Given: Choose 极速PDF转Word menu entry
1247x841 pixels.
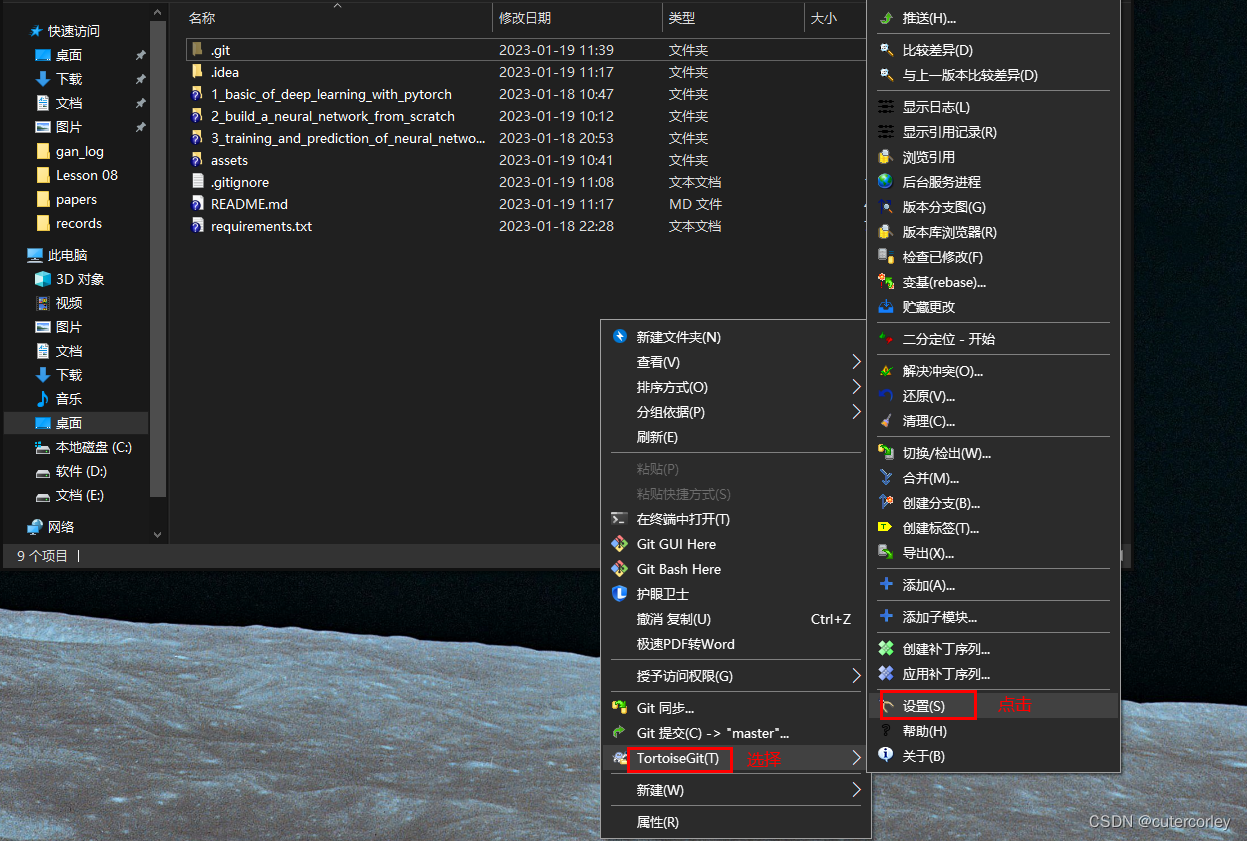Looking at the screenshot, I should pos(736,644).
